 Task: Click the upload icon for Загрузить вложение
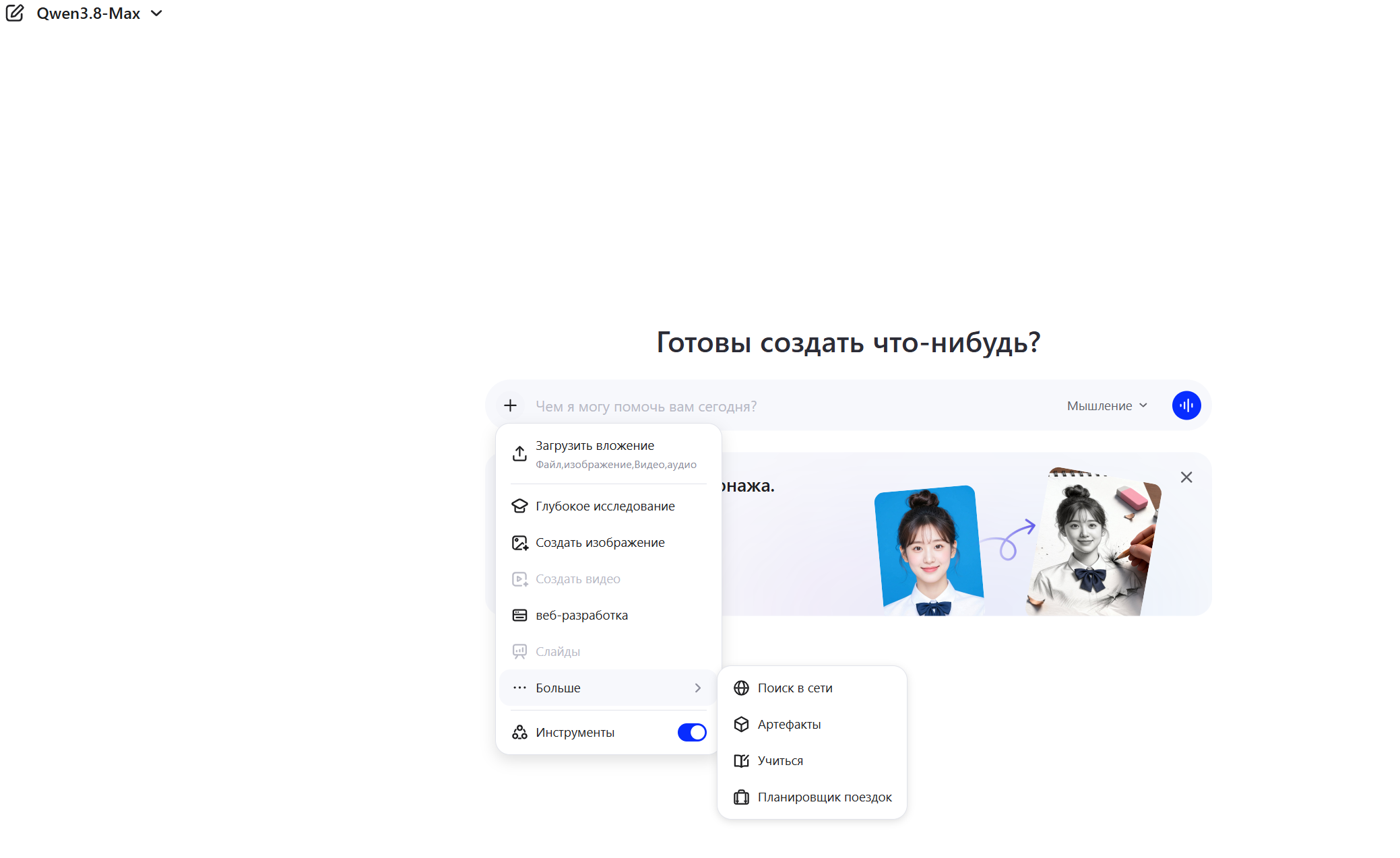(x=519, y=454)
